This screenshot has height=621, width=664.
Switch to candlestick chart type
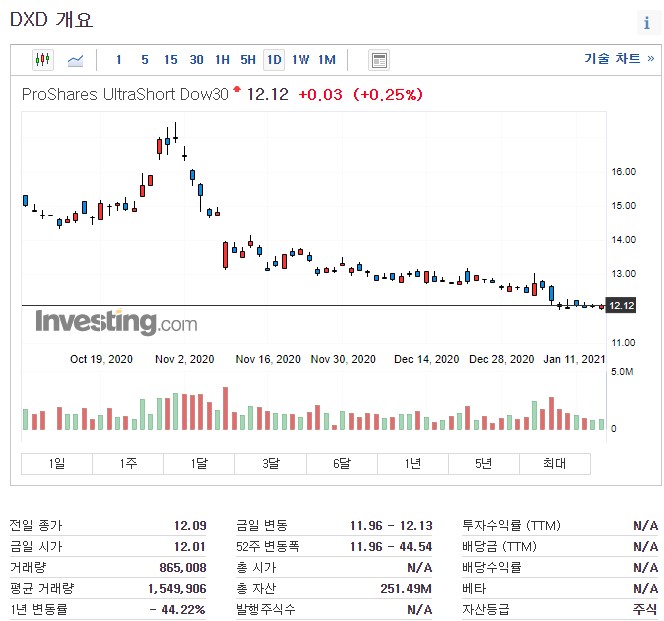[x=43, y=60]
